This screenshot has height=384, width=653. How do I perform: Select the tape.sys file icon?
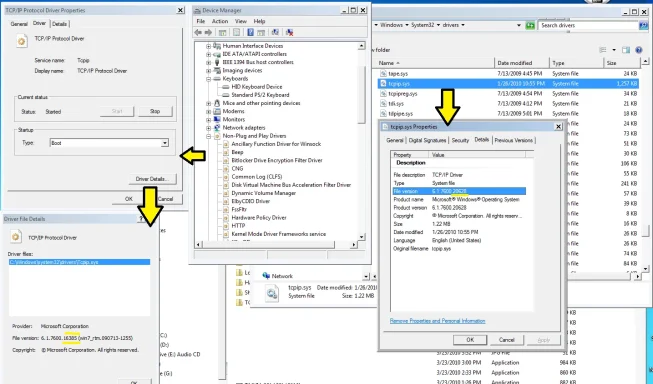pyautogui.click(x=383, y=74)
